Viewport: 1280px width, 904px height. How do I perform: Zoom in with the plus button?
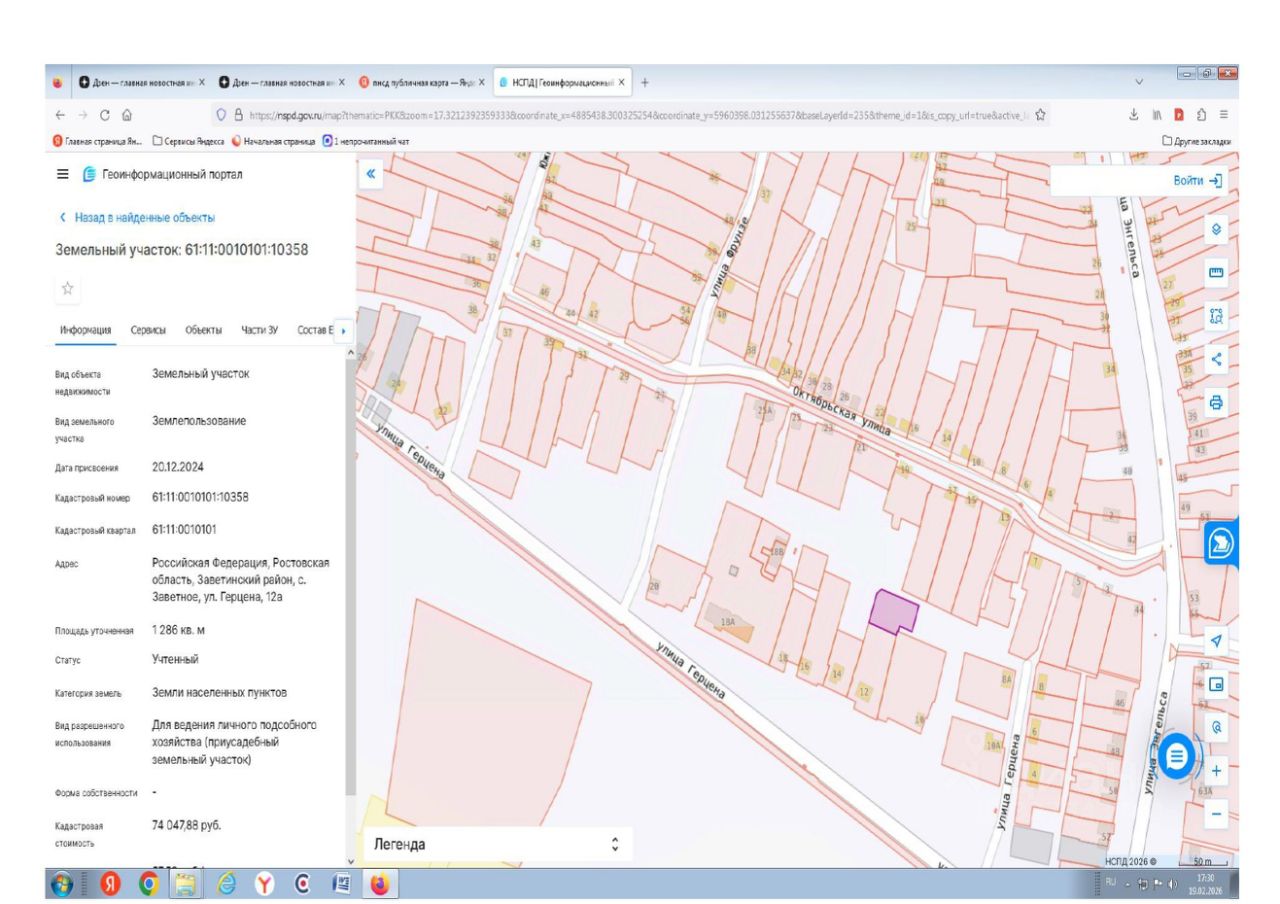coord(1216,771)
